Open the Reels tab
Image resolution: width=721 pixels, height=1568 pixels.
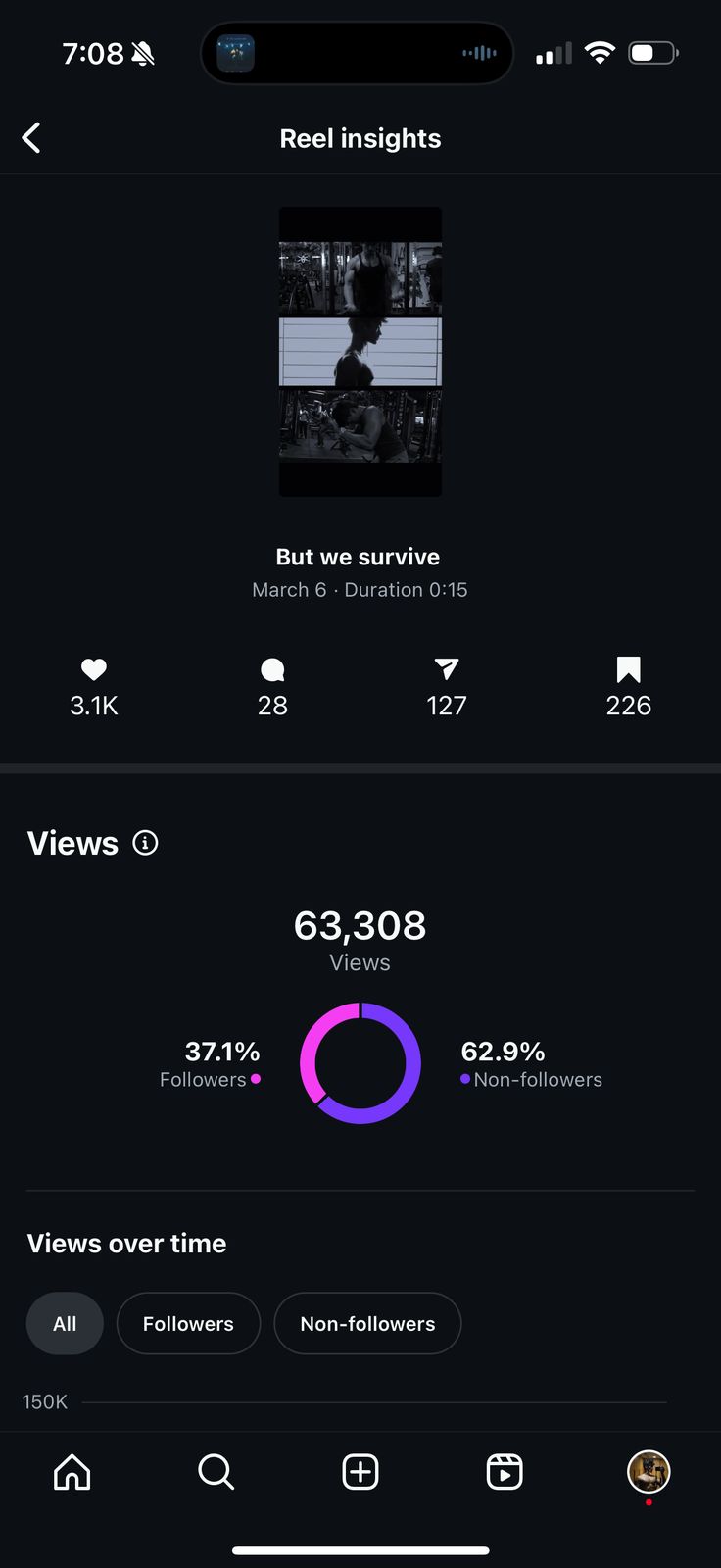point(505,1471)
